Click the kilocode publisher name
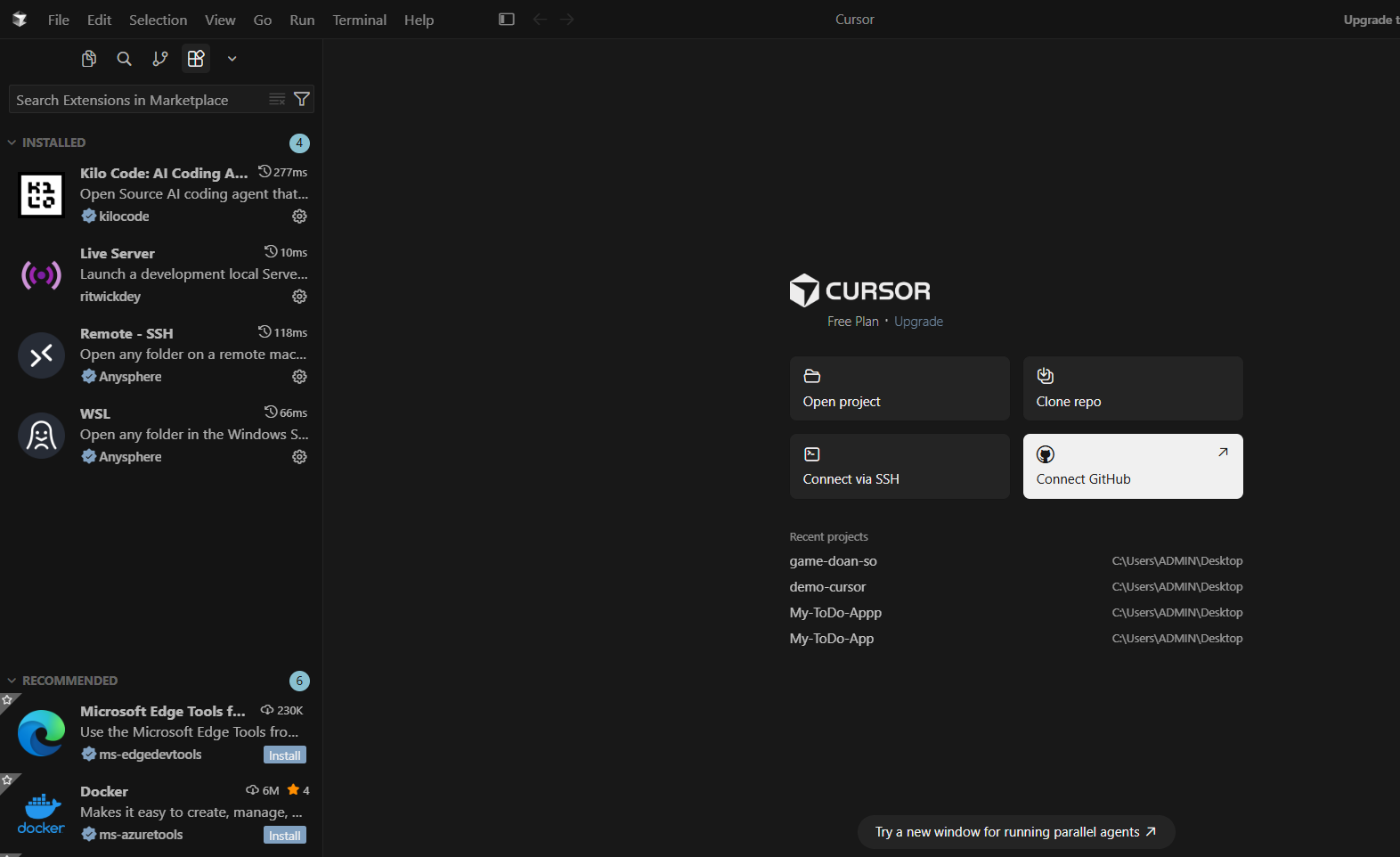This screenshot has width=1400, height=857. pos(124,216)
